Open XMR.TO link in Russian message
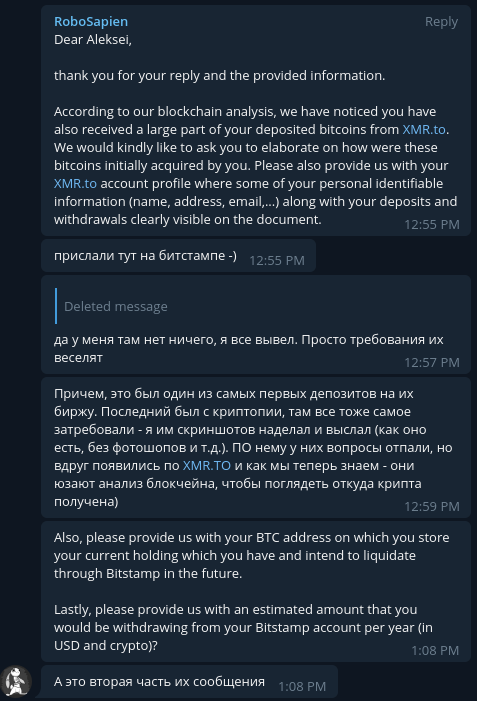Image resolution: width=477 pixels, height=701 pixels. (x=207, y=465)
